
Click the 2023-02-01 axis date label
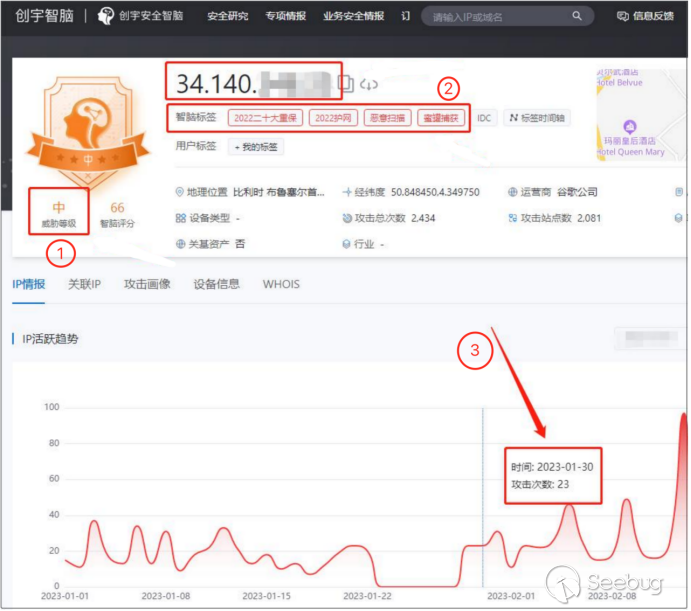click(x=513, y=598)
